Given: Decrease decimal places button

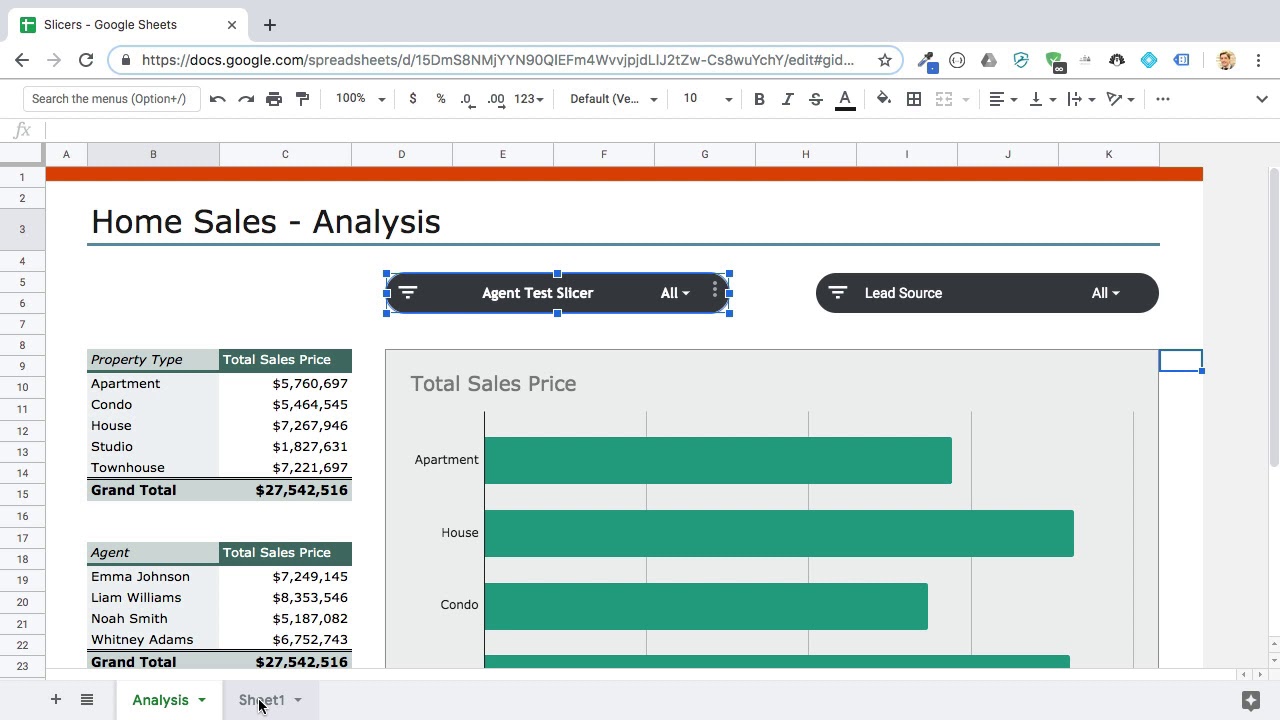Looking at the screenshot, I should [x=467, y=99].
